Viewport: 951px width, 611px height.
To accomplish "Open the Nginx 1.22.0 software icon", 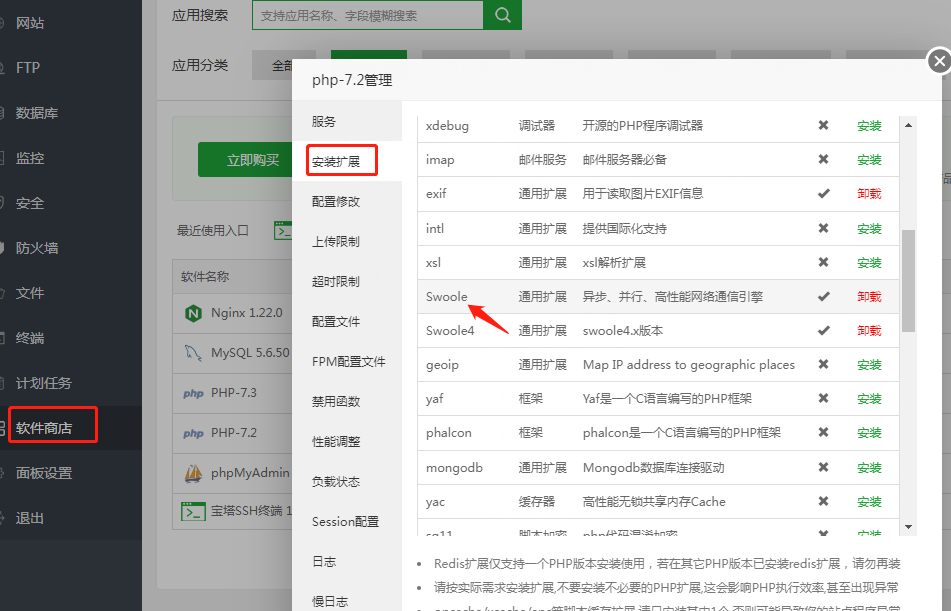I will point(193,313).
